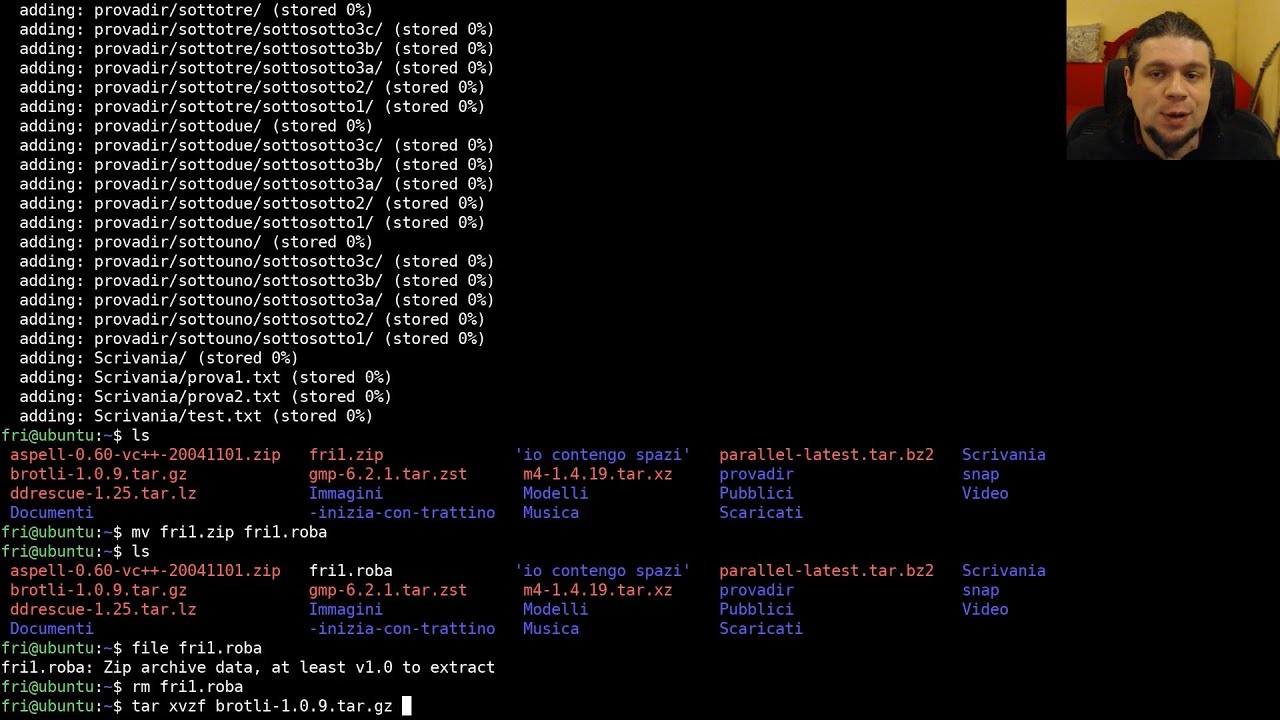Click the Scaricati directory in first listing

pos(761,513)
